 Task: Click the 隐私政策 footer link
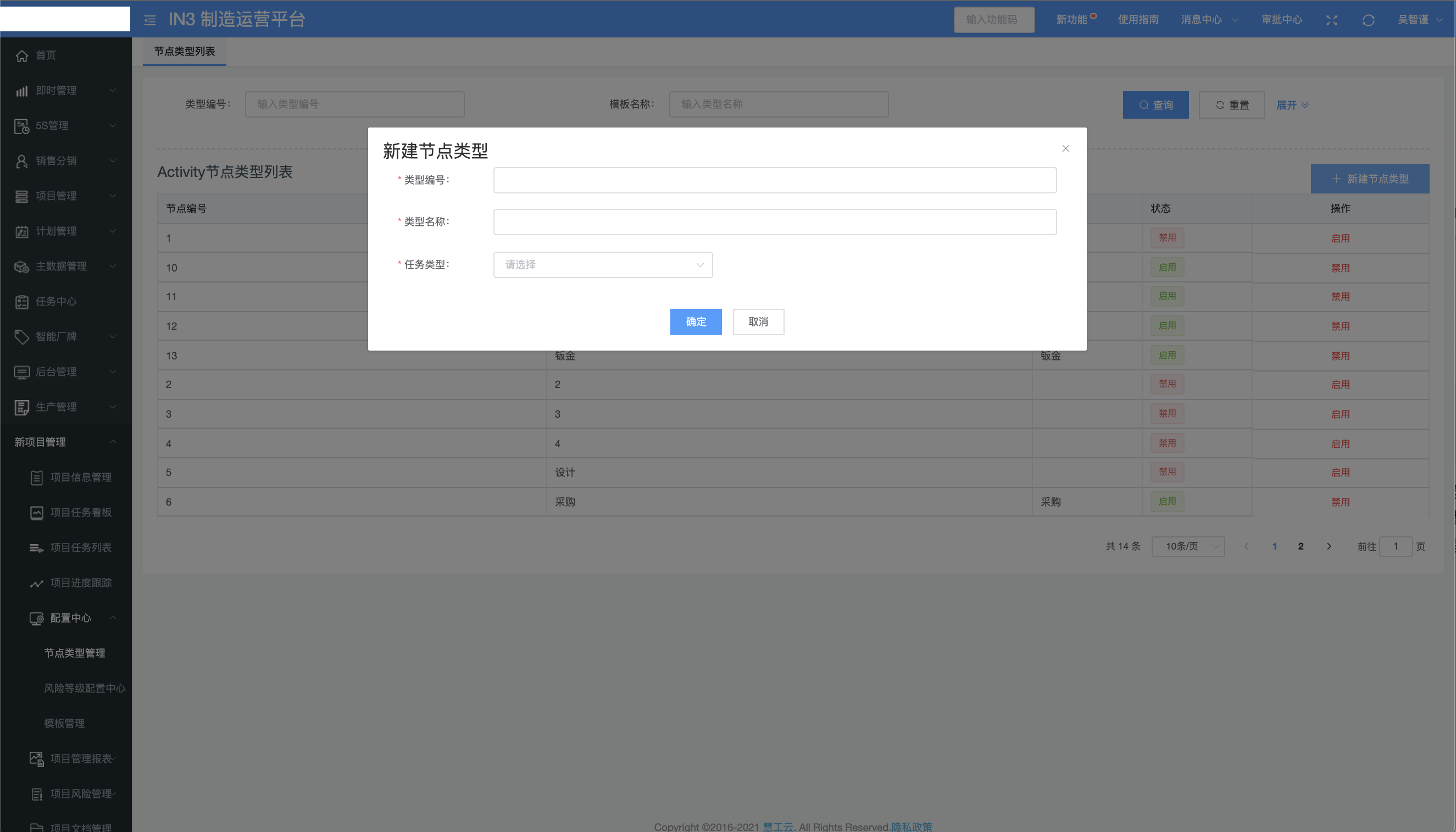coord(911,827)
